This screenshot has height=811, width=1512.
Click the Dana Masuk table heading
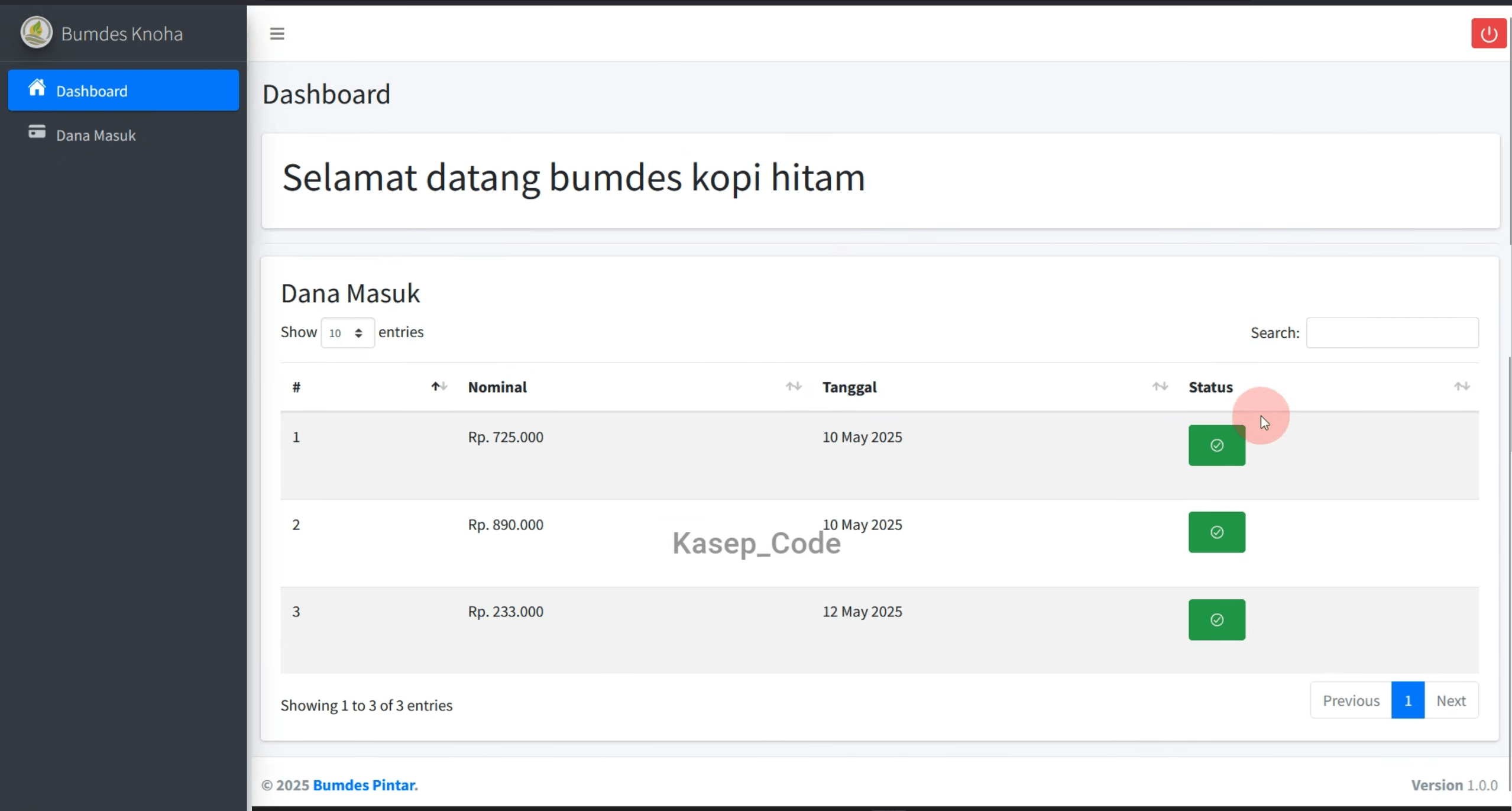350,293
